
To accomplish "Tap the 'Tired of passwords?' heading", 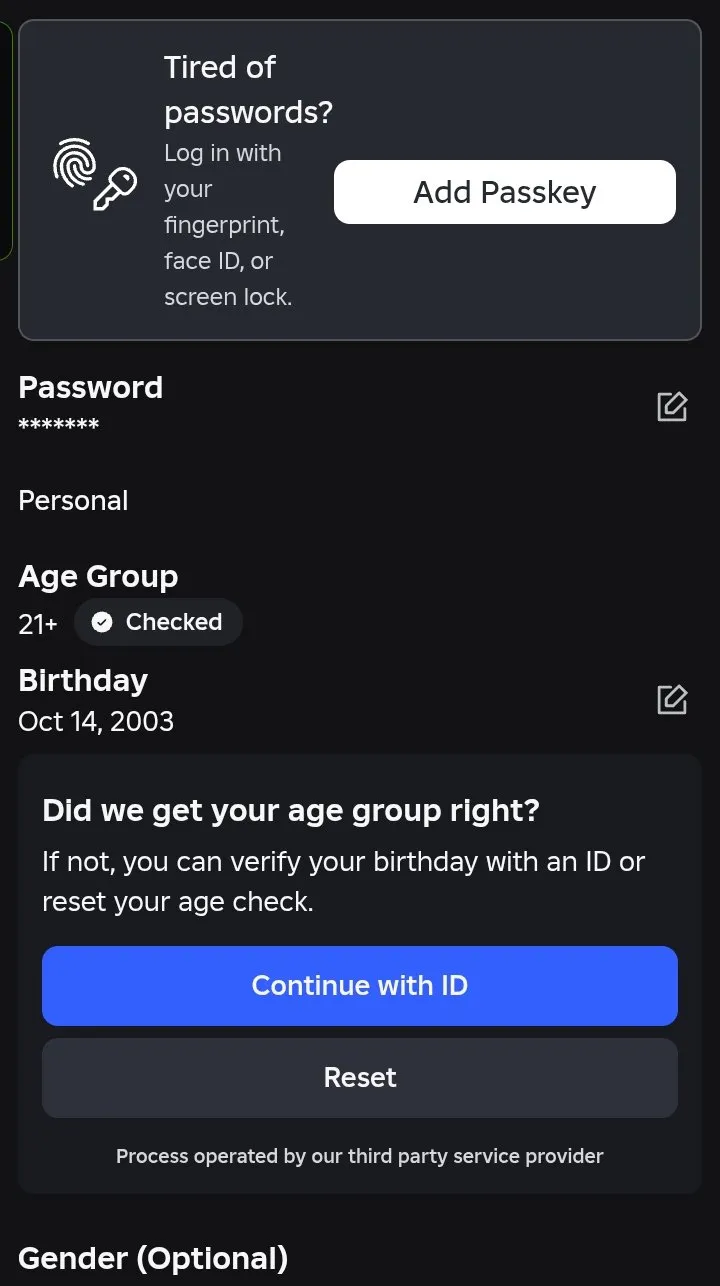I will coord(248,90).
